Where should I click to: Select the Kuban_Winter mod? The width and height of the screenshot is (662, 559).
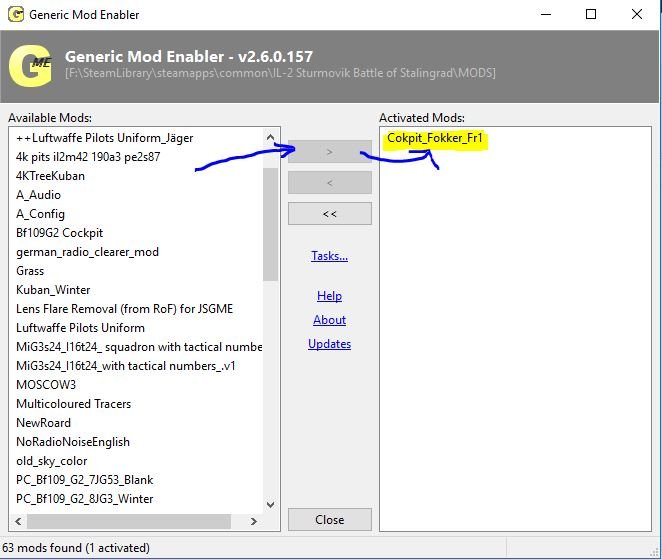(53, 290)
